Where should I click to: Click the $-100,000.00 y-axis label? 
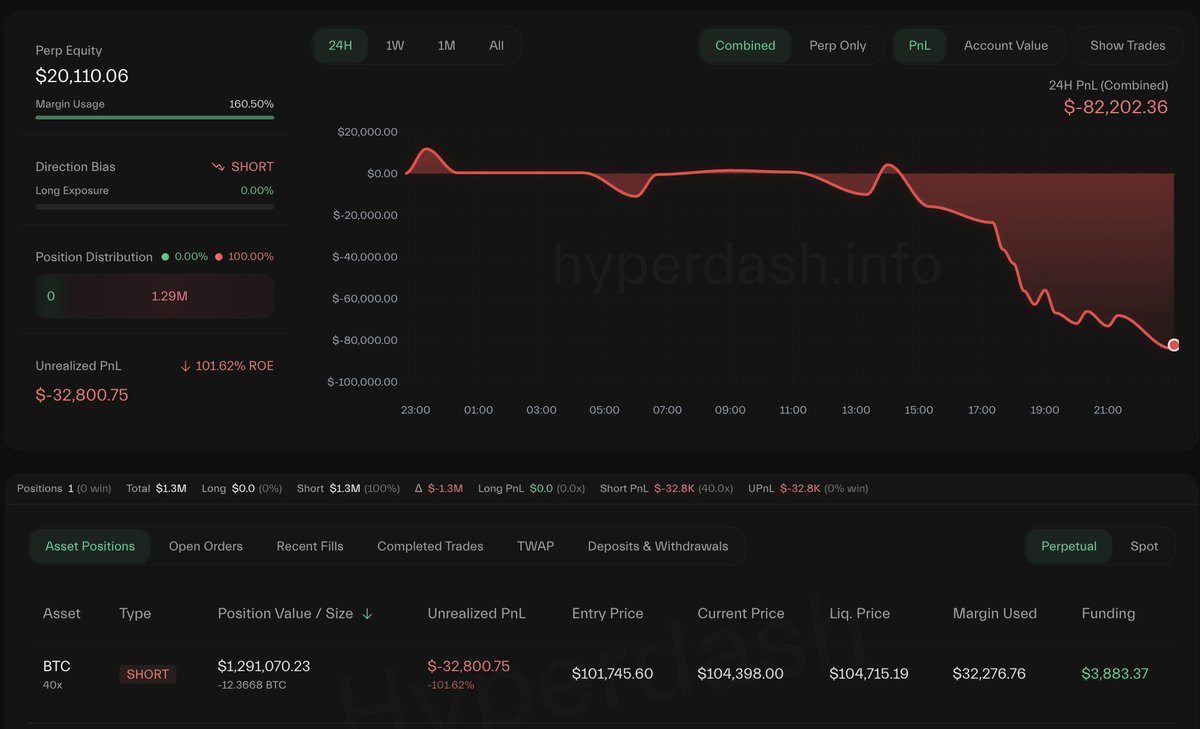362,382
